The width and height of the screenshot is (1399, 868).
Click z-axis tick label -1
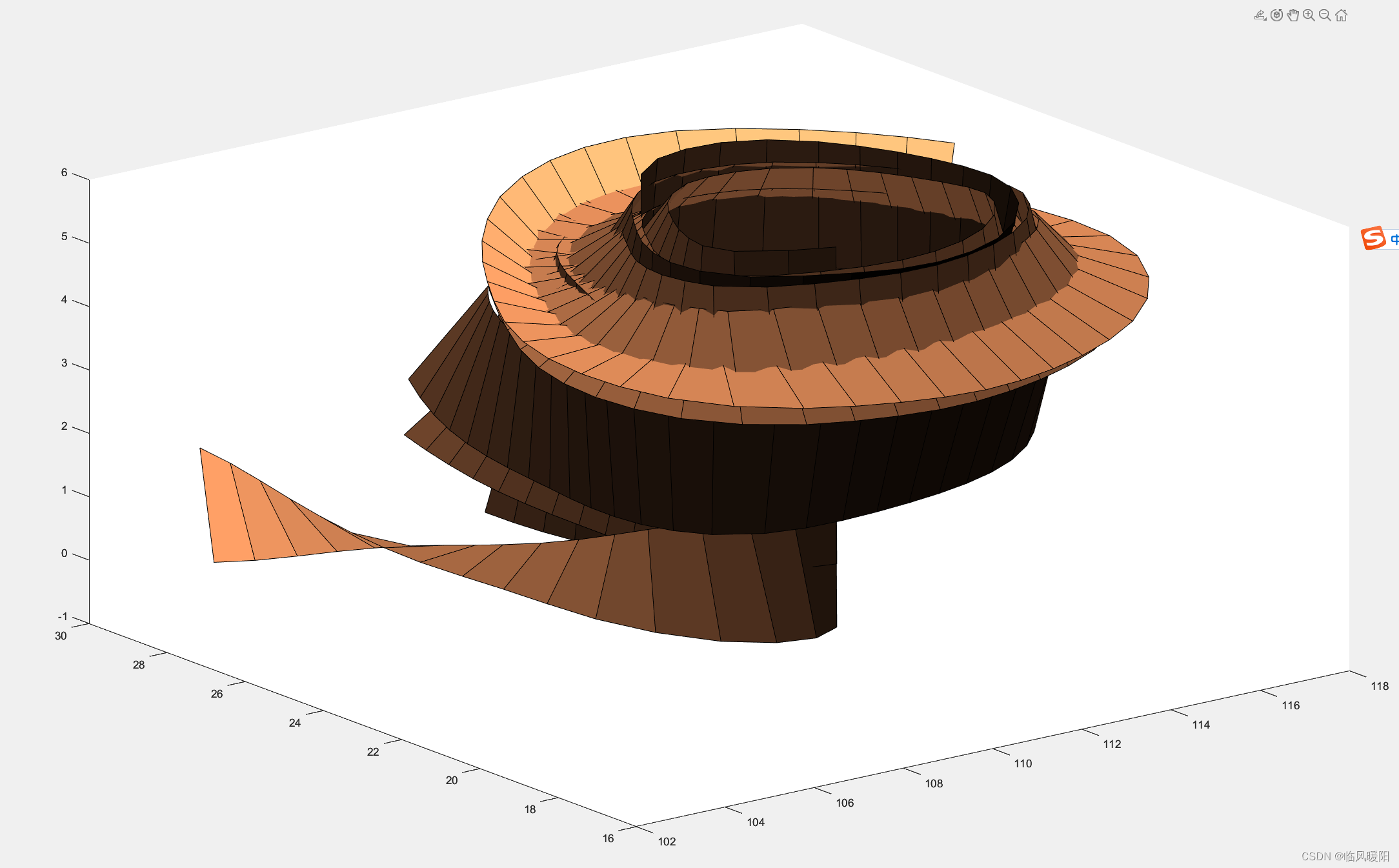pos(63,617)
